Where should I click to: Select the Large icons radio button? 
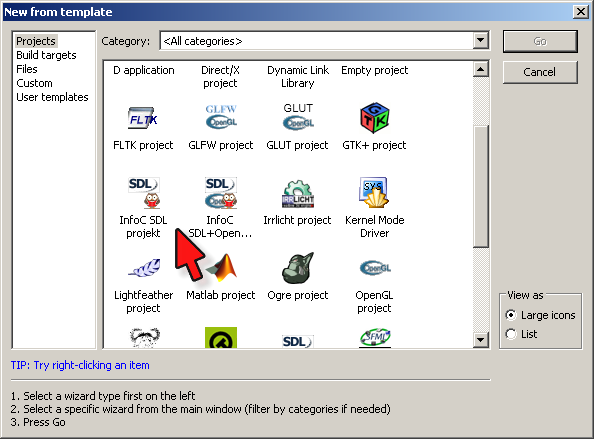point(511,315)
